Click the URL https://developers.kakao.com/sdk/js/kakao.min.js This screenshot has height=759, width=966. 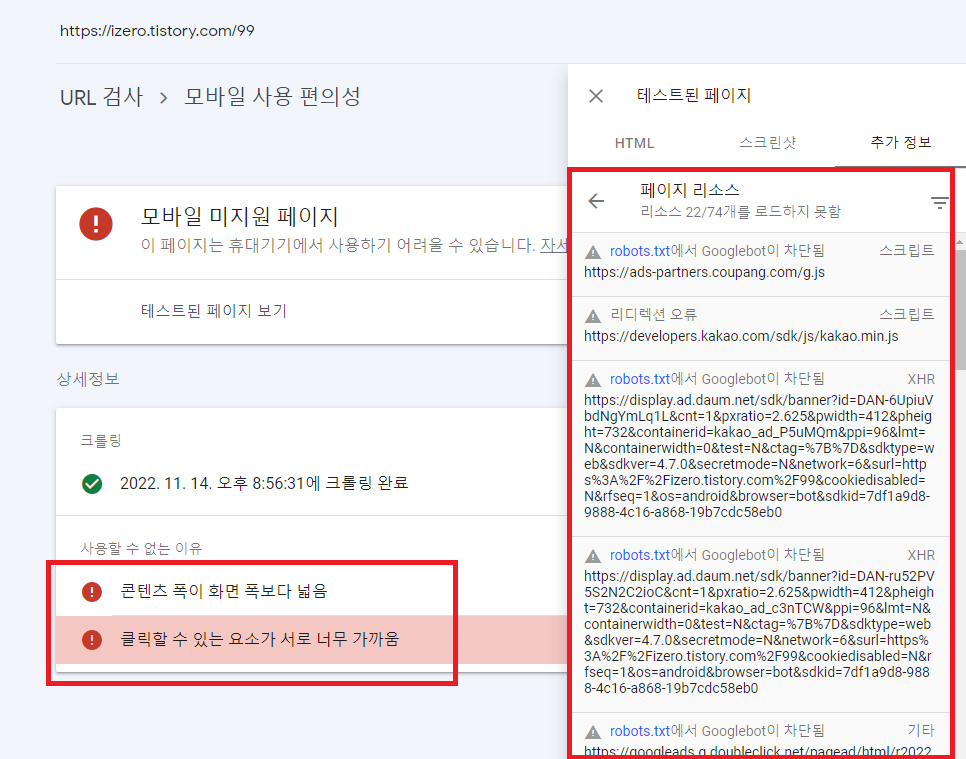741,336
